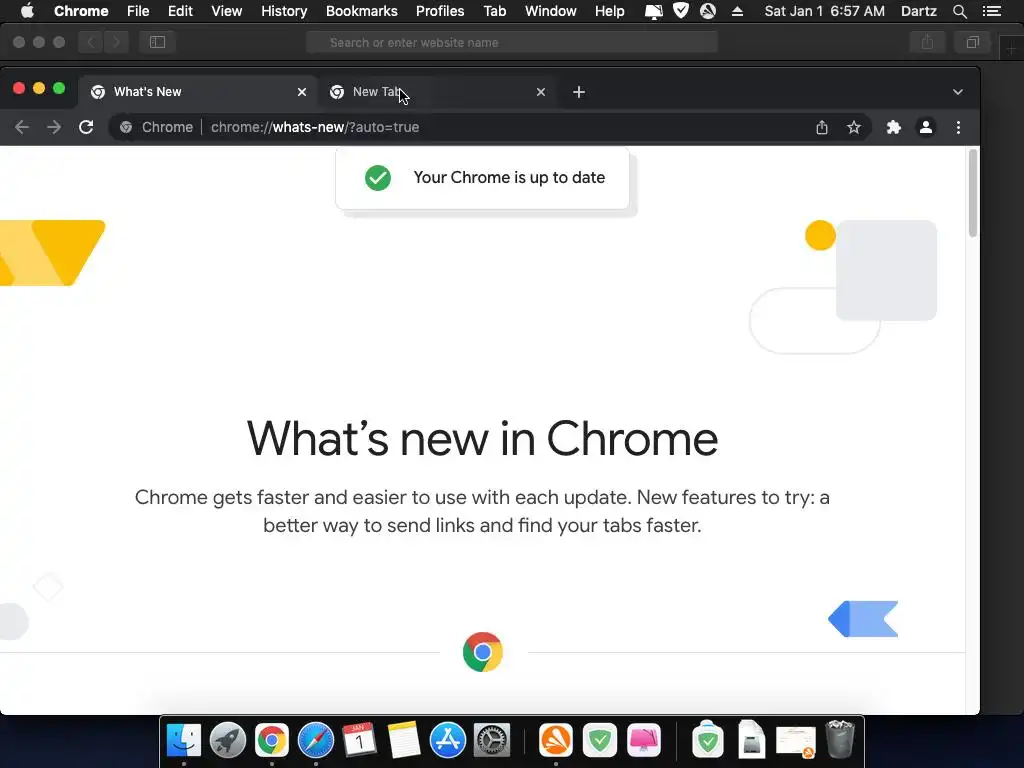Screen dimensions: 1024x768
Task: Close the What's New tab
Action: coord(302,92)
